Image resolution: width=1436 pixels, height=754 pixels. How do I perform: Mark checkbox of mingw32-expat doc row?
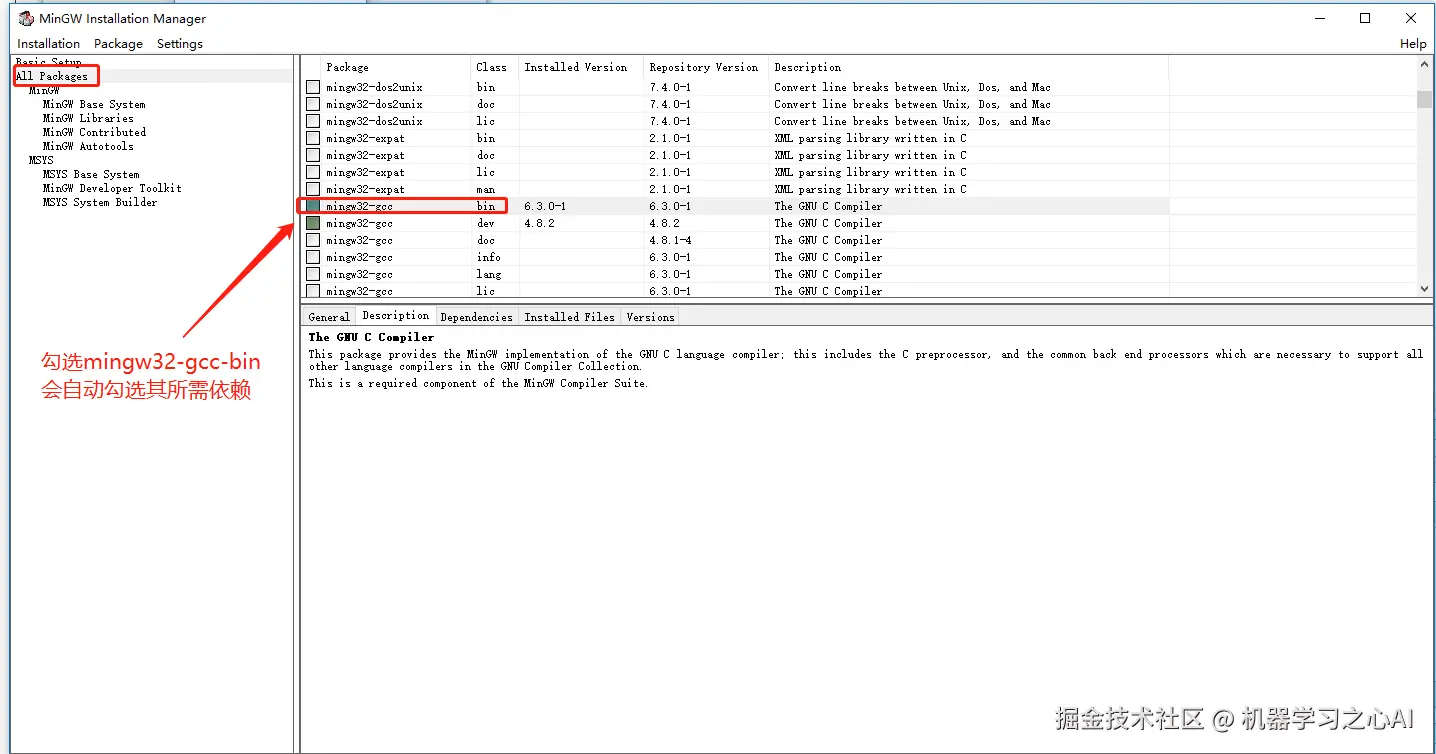coord(313,155)
